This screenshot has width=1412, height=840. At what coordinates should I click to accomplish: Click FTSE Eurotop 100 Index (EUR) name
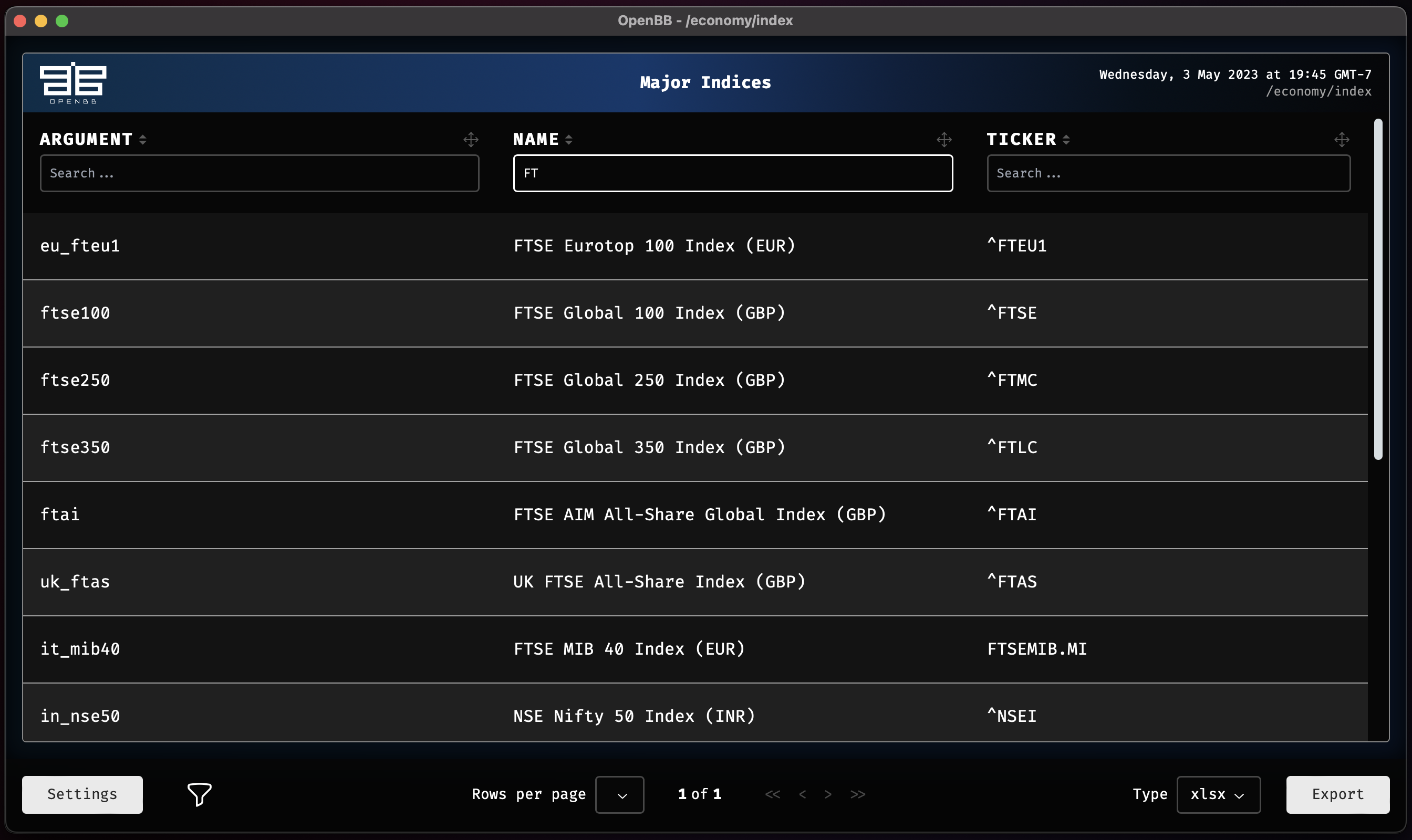[655, 246]
